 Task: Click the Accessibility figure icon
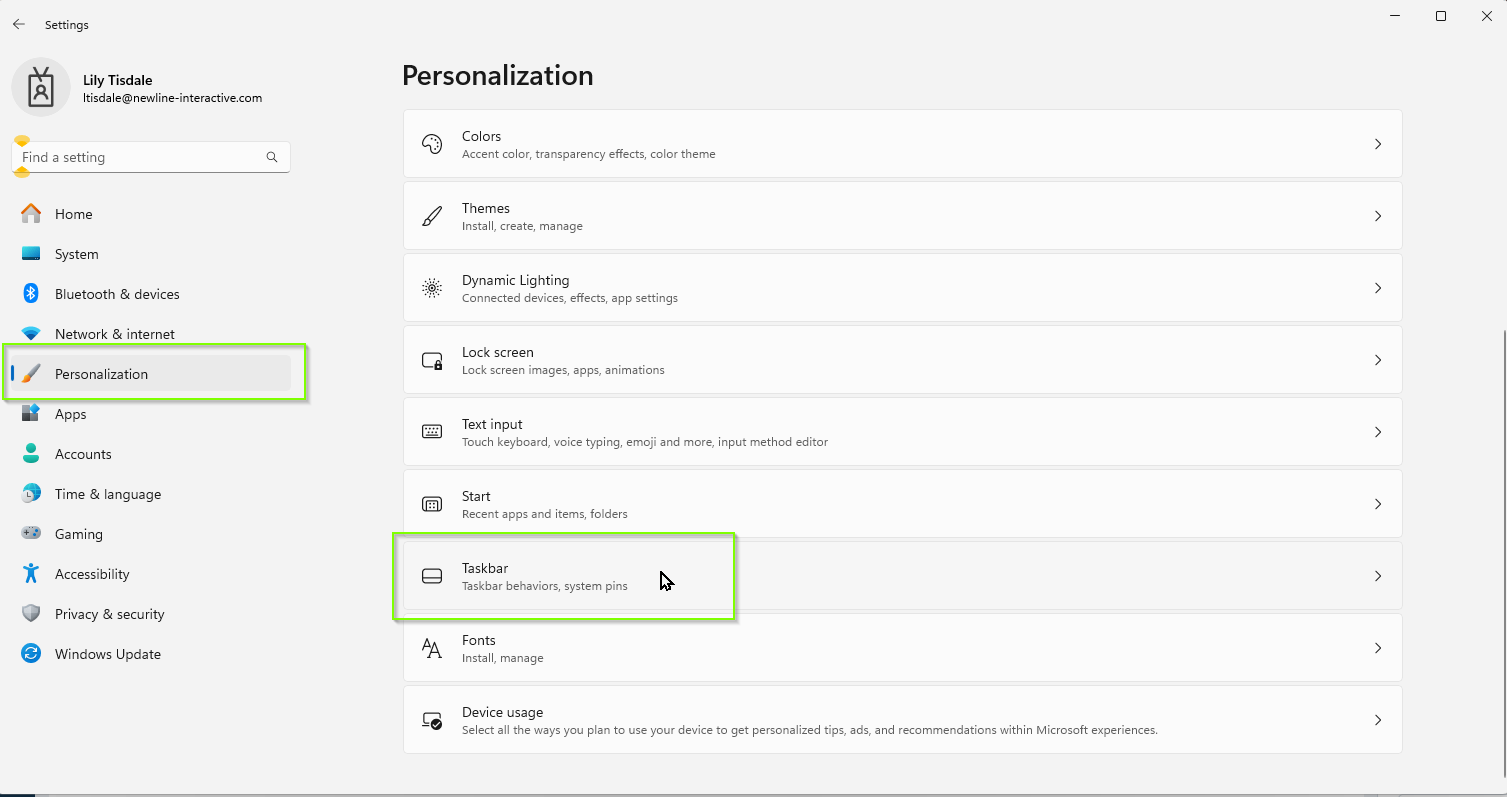[x=31, y=574]
